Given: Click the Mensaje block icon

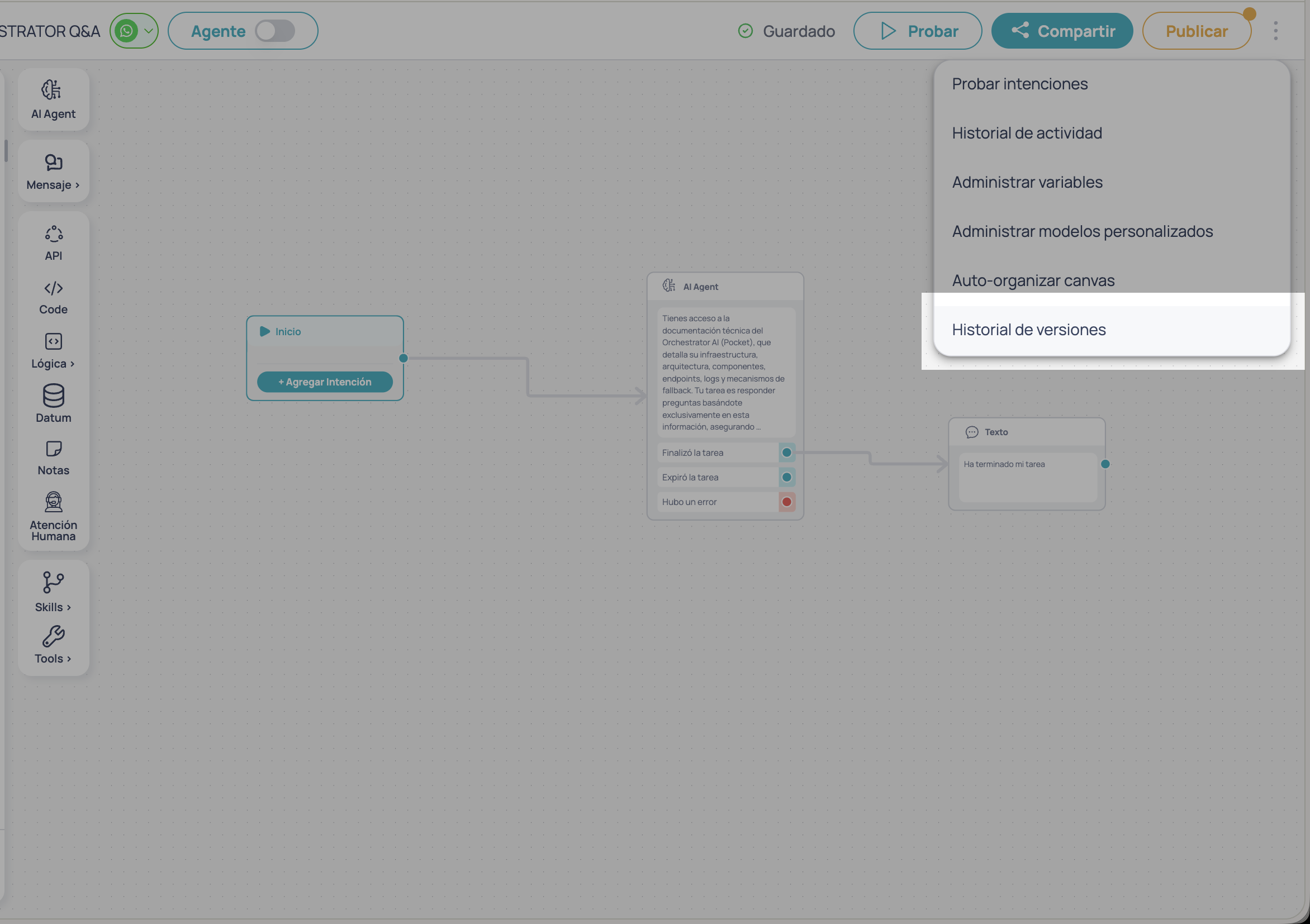Looking at the screenshot, I should (x=52, y=170).
